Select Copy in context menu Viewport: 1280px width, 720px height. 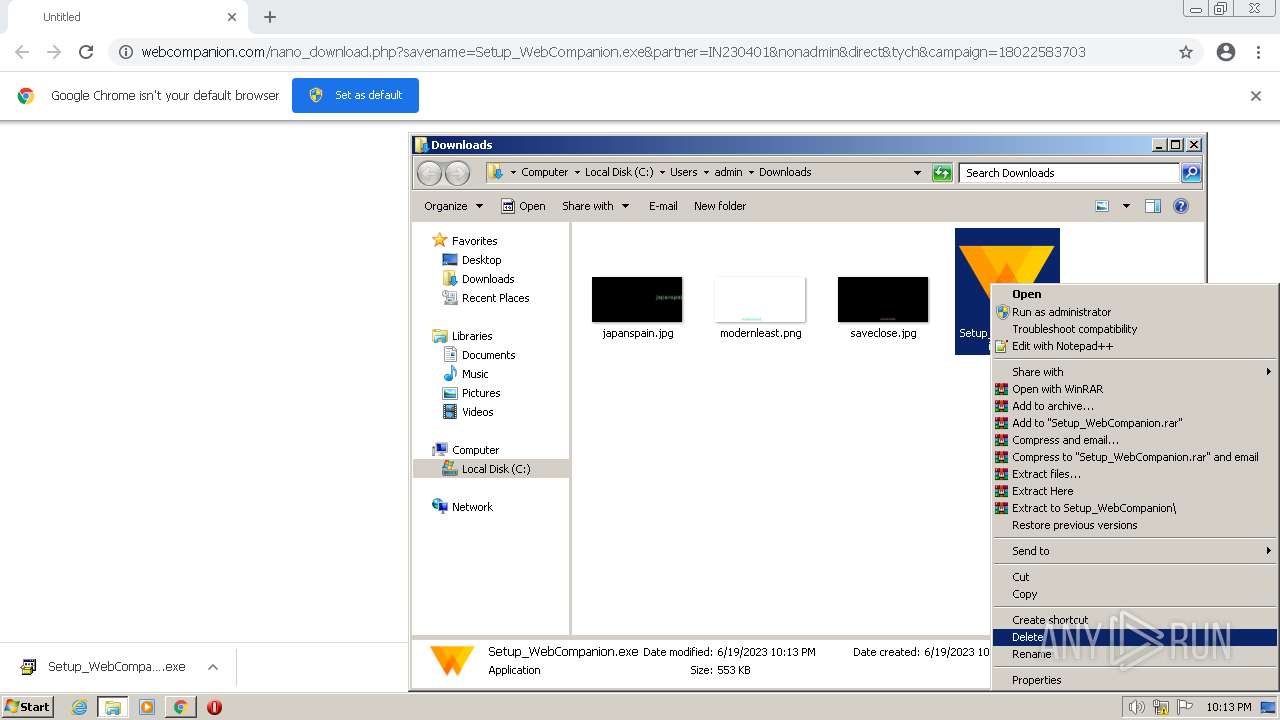(x=1135, y=594)
